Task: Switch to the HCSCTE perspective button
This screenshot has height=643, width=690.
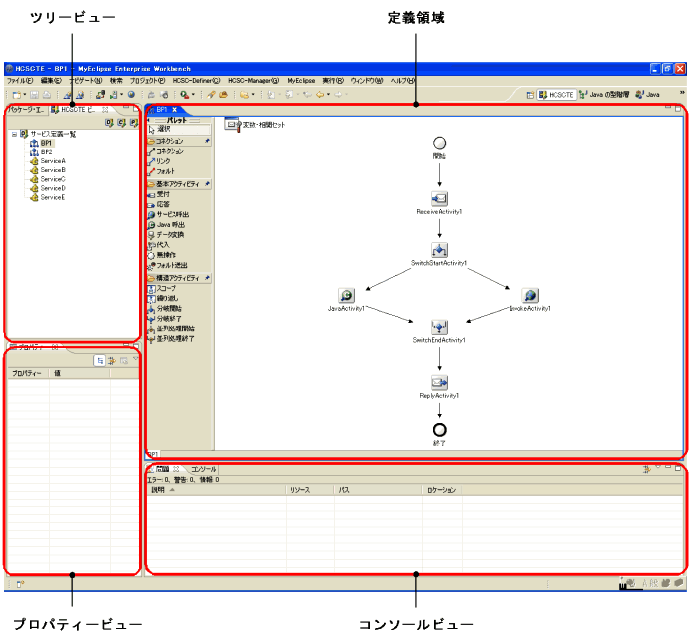Action: point(557,95)
